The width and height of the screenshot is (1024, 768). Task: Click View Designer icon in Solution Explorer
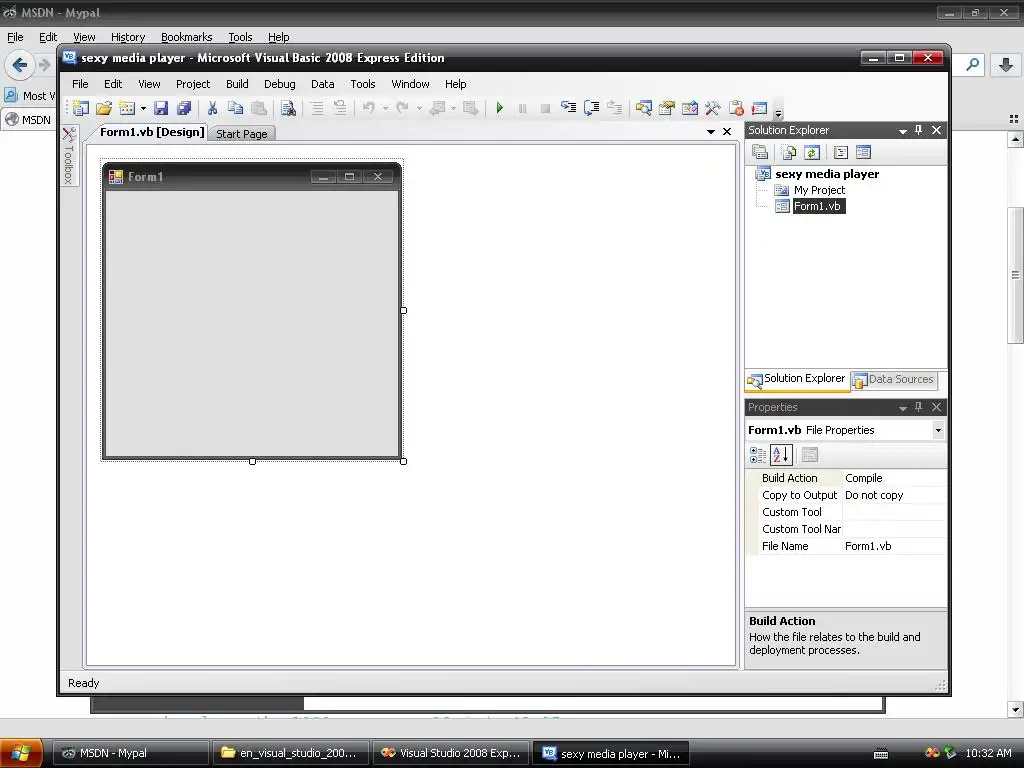(863, 152)
